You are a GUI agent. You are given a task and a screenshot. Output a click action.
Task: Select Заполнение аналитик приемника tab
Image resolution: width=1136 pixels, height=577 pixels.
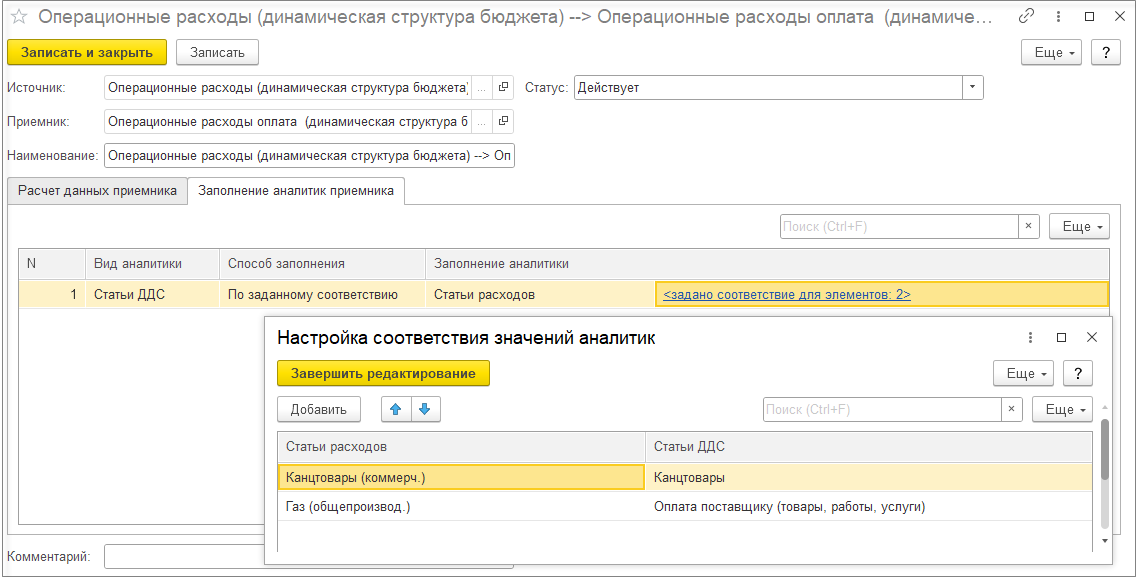(x=296, y=191)
